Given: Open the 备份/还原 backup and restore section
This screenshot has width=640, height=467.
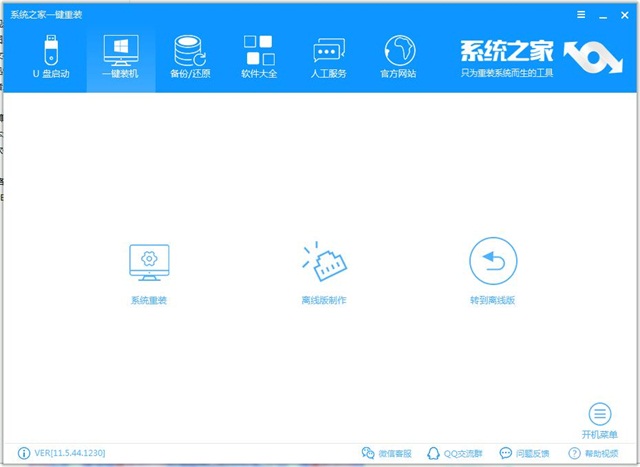Looking at the screenshot, I should [x=190, y=59].
